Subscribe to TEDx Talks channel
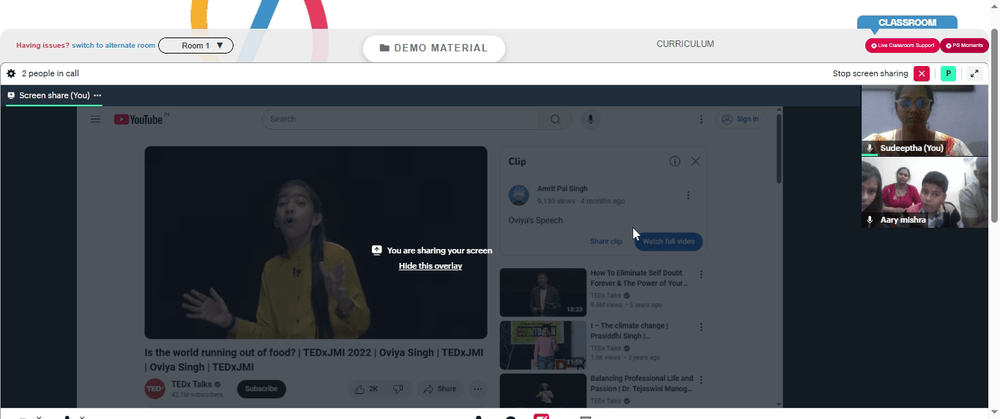This screenshot has width=1000, height=419. [261, 389]
